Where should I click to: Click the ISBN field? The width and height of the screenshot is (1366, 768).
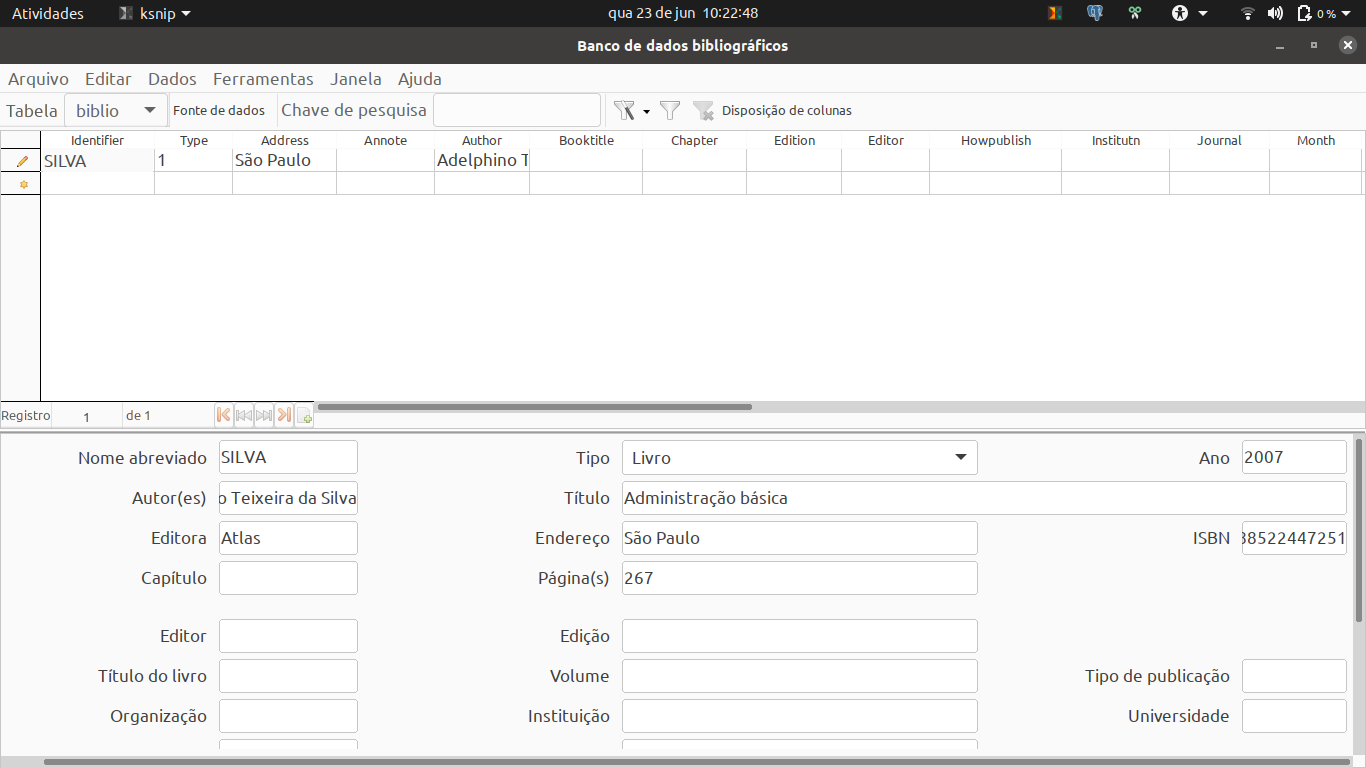click(x=1294, y=538)
